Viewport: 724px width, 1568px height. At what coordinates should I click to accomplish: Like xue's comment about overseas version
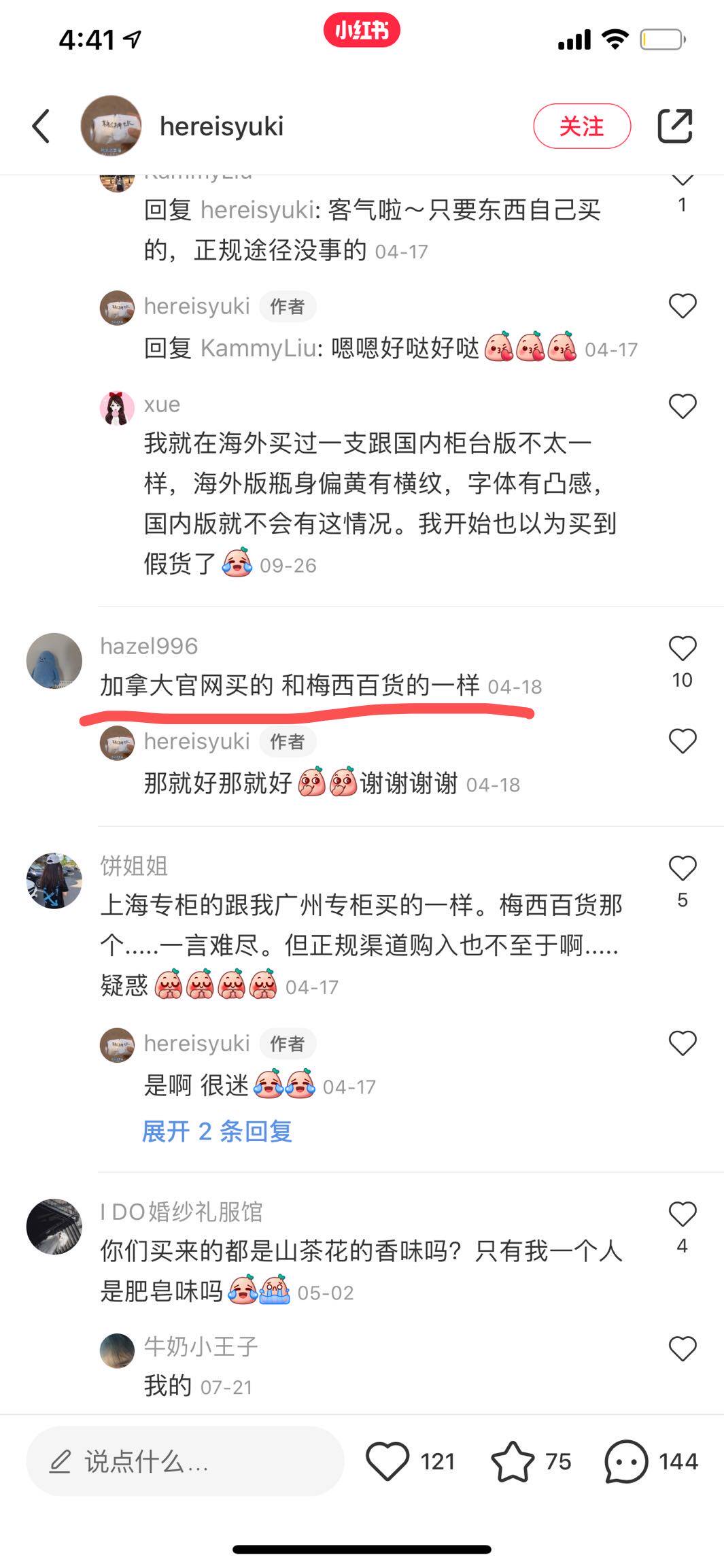[x=683, y=406]
